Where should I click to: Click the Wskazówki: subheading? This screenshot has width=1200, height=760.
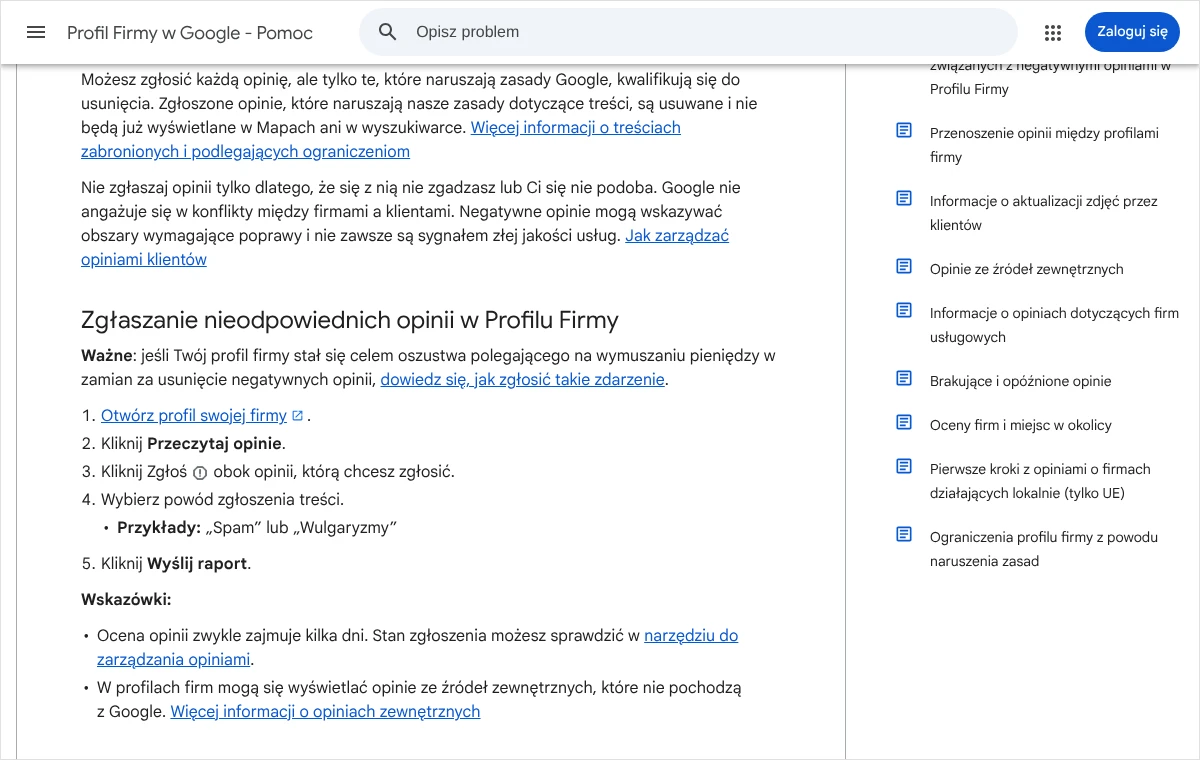pos(126,600)
